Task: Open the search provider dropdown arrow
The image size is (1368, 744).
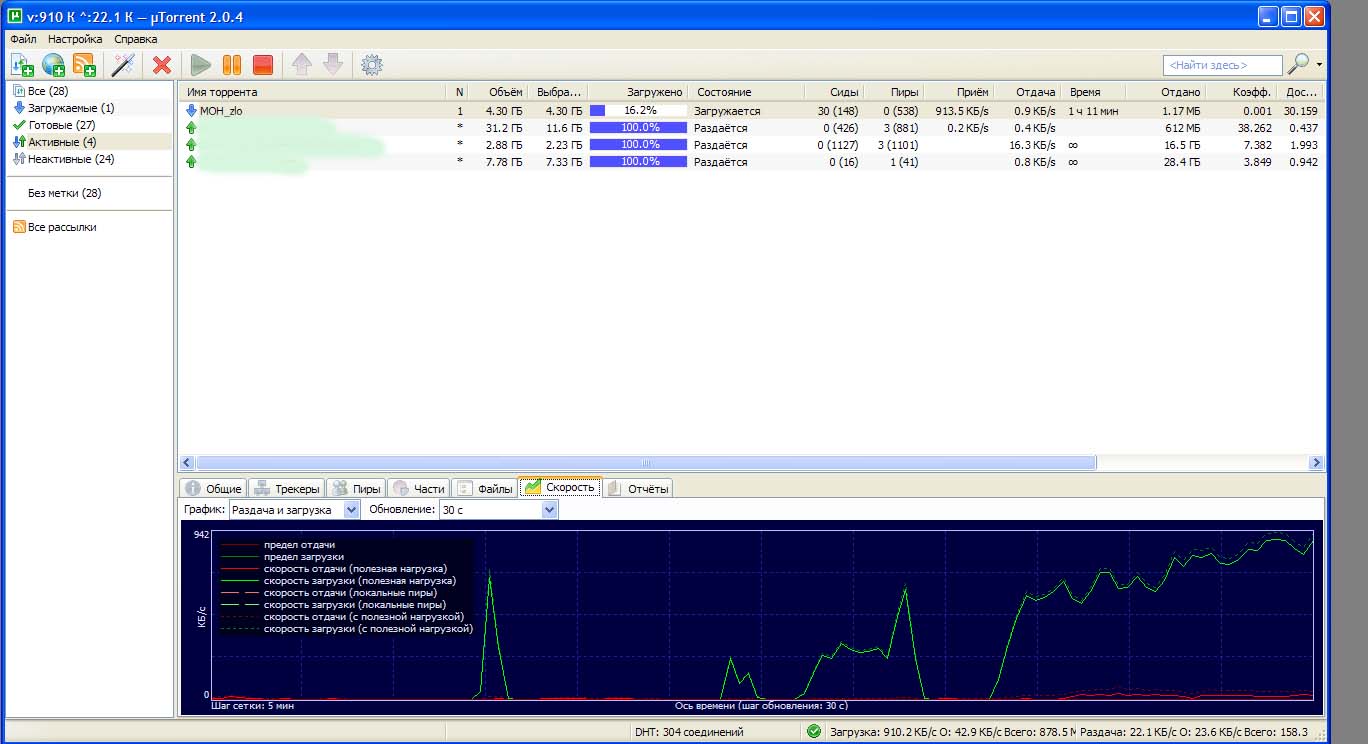Action: tap(1319, 65)
